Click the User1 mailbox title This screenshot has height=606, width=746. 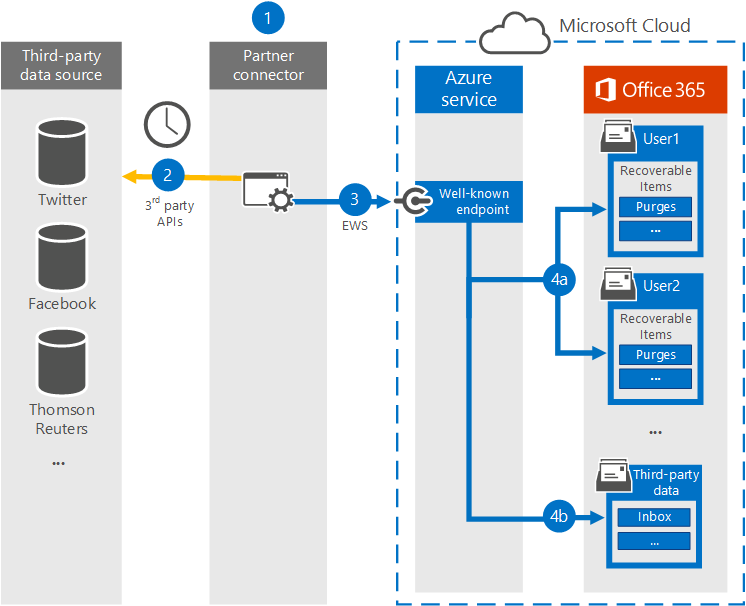coord(661,139)
